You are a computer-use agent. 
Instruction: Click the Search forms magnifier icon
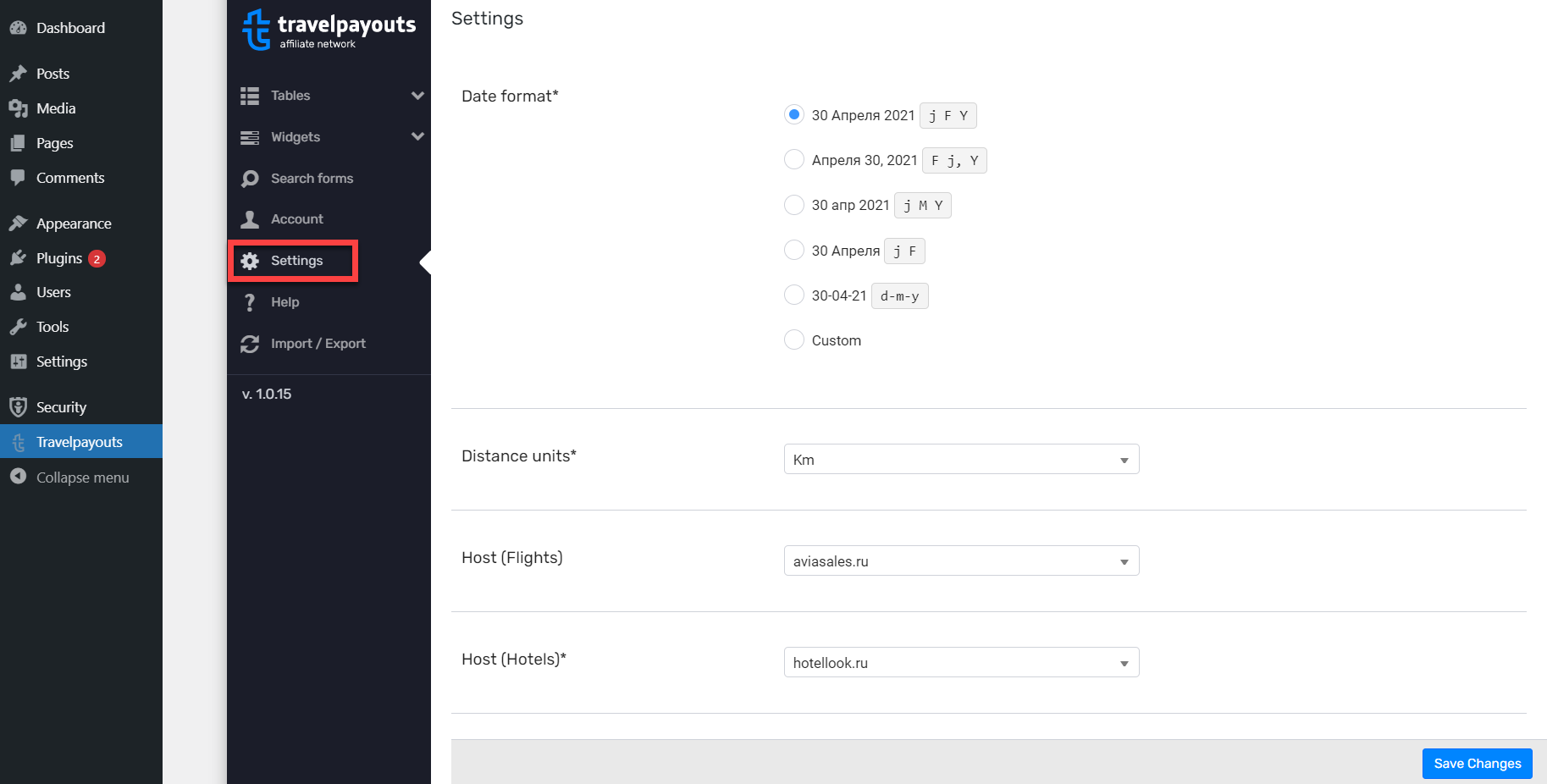click(250, 179)
